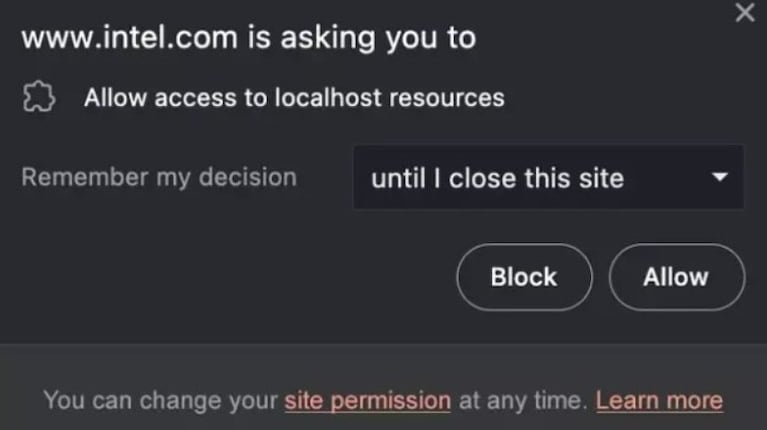
Task: Open the Remember my decision dropdown
Action: (x=547, y=178)
